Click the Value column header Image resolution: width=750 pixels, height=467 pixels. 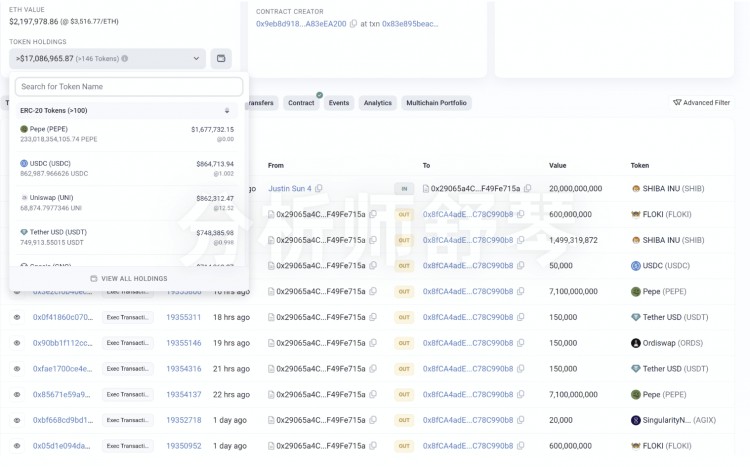coord(557,165)
